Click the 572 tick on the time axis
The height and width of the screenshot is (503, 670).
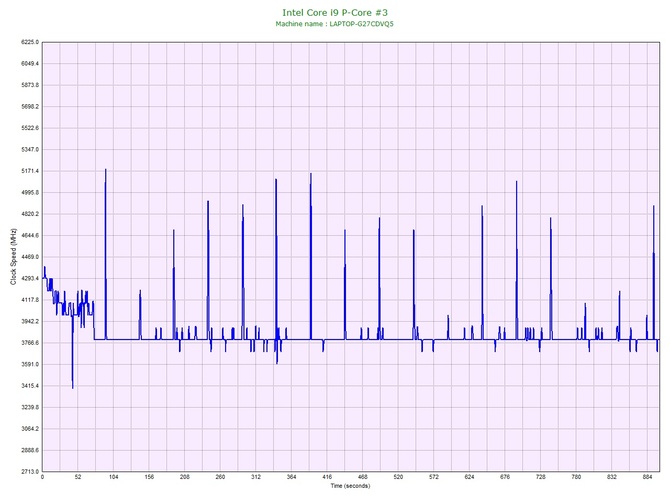pos(434,477)
